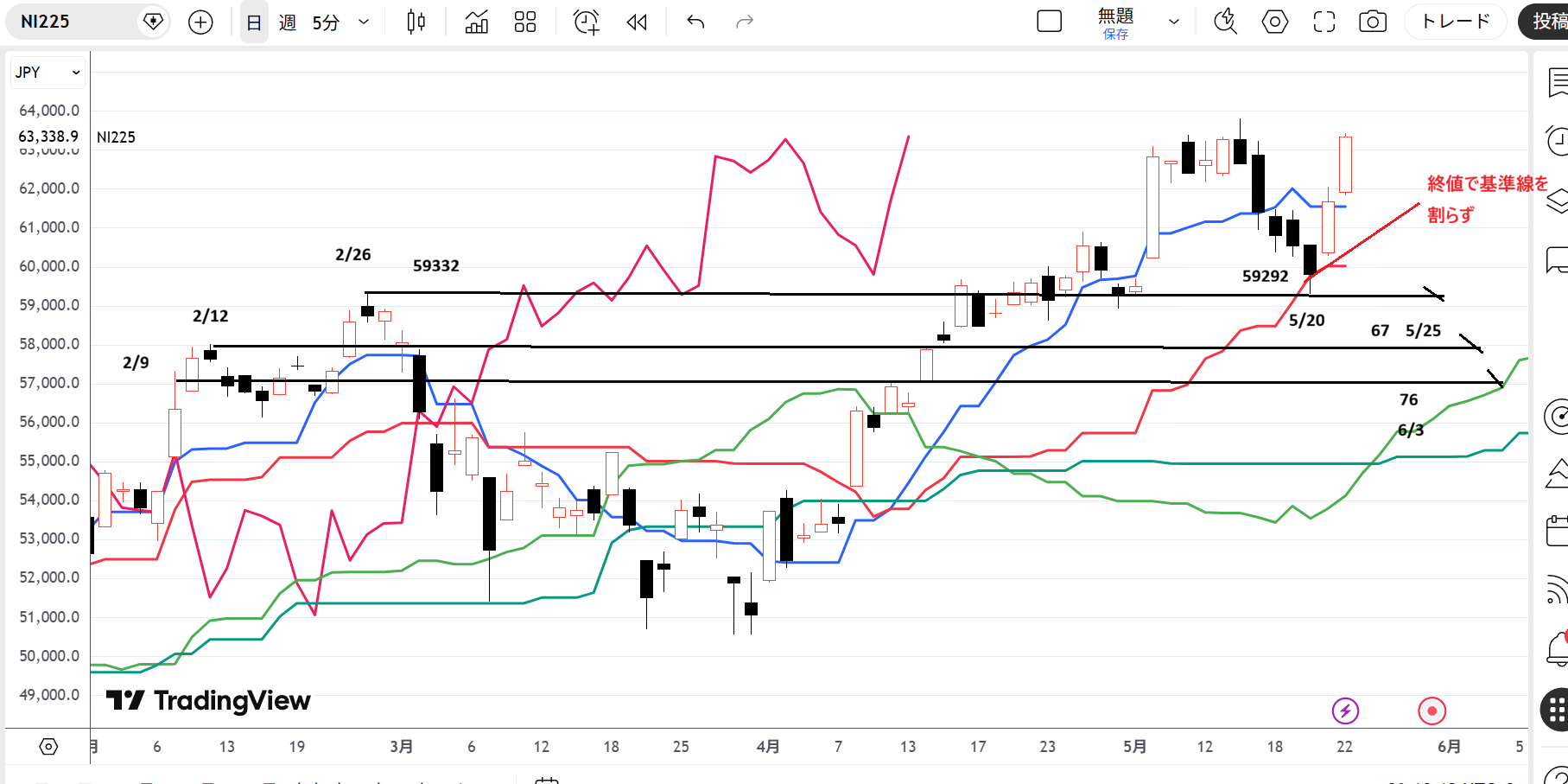Screen dimensions: 1568x784
Task: Open indicator templates grid icon
Action: click(x=524, y=22)
